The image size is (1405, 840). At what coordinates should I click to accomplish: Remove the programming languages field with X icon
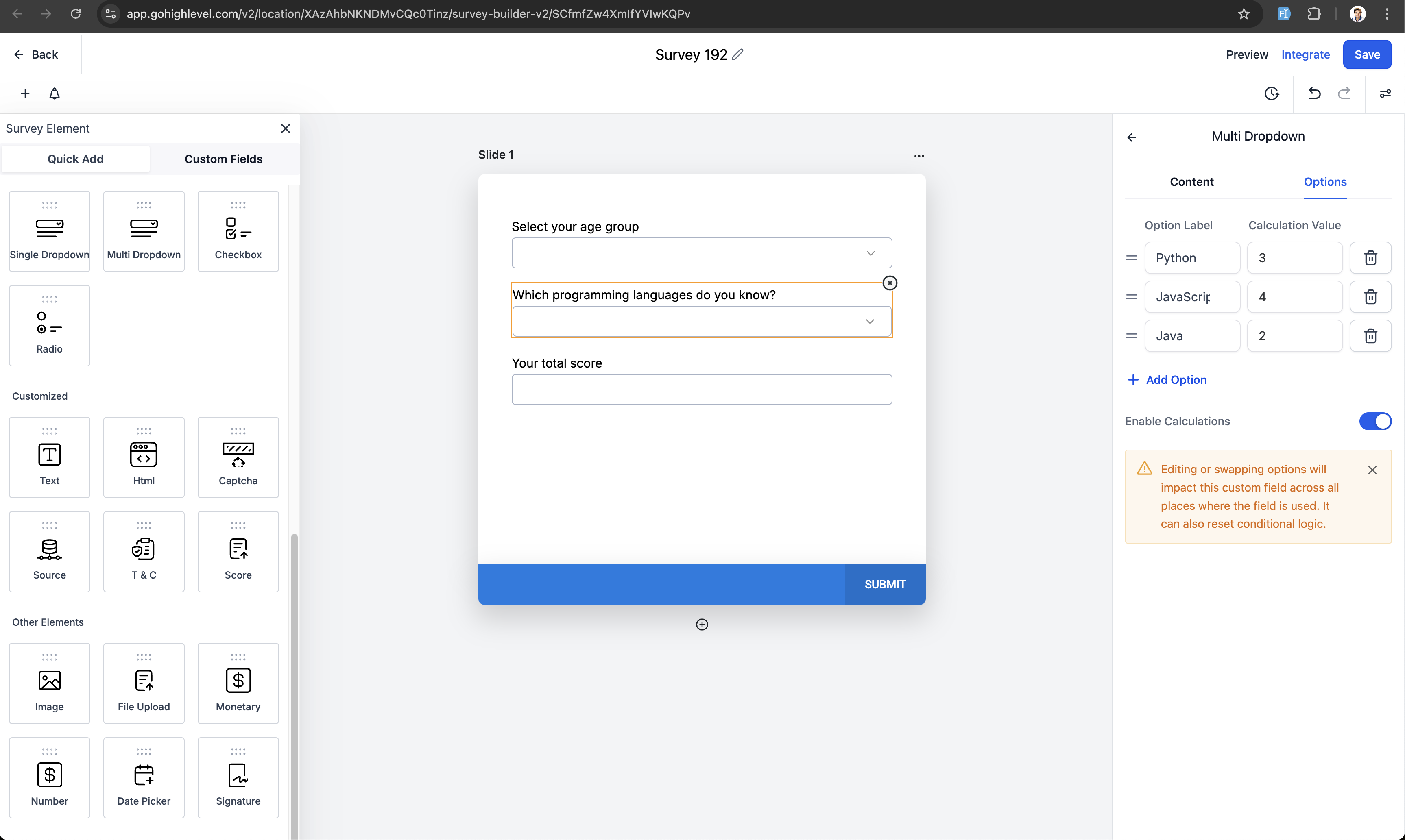[890, 283]
